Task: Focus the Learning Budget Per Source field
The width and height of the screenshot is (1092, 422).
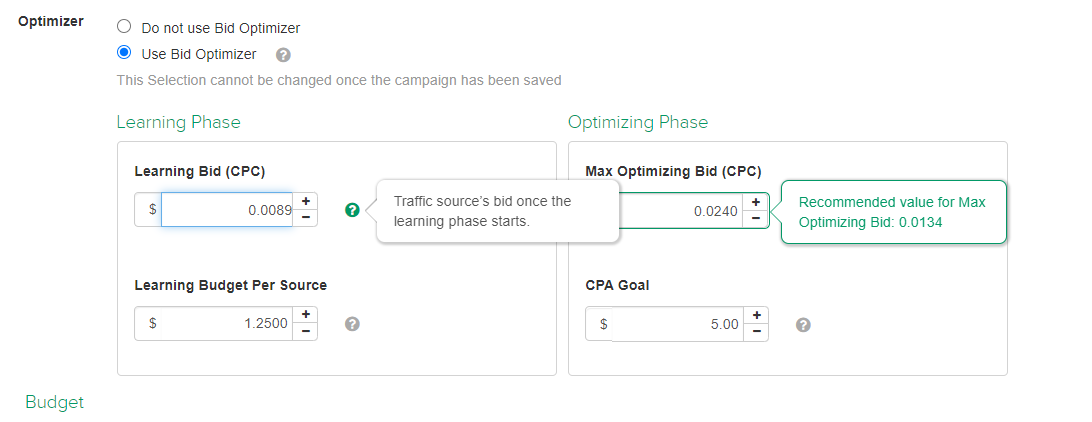Action: (227, 324)
